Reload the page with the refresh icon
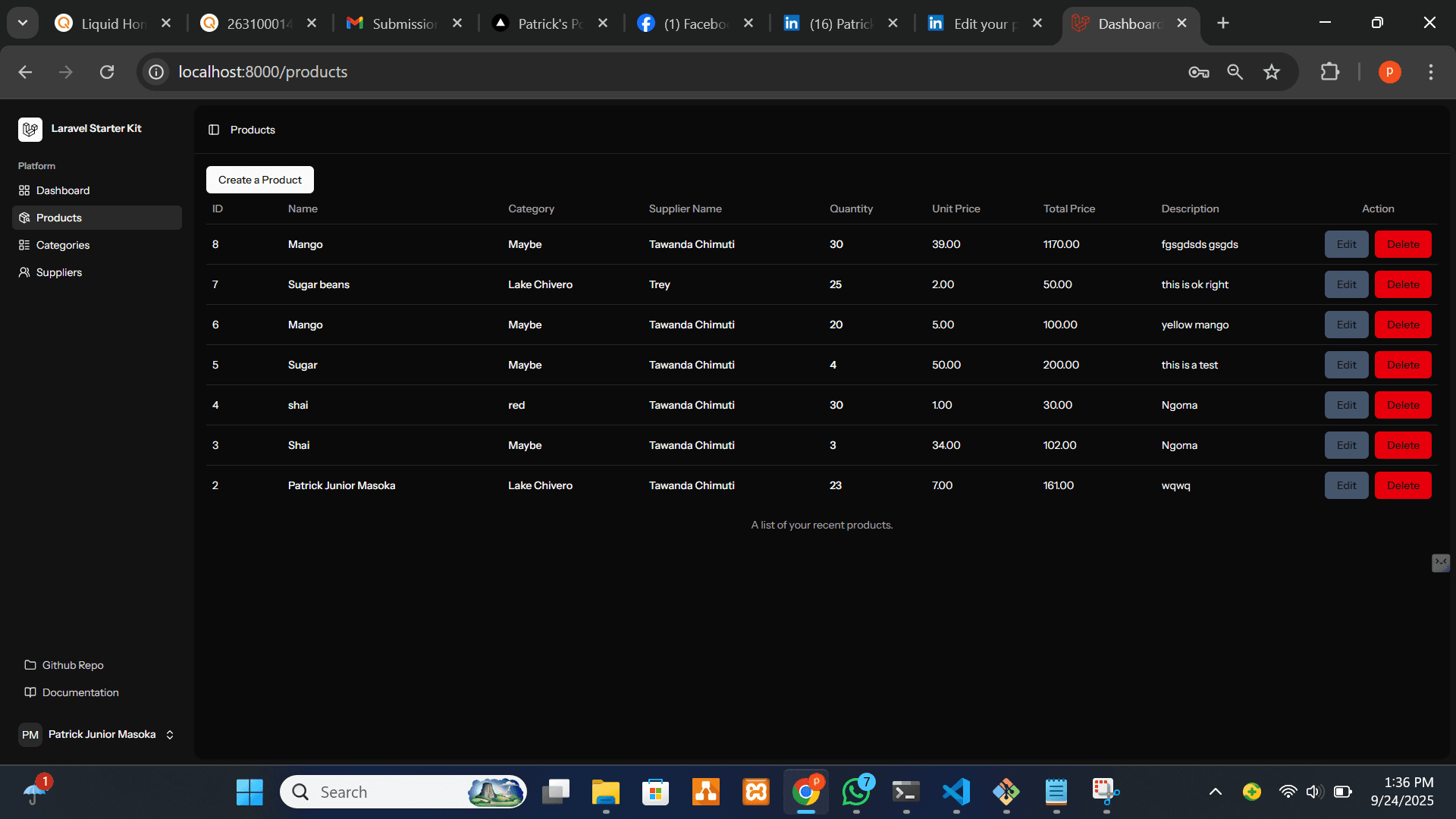 (107, 71)
